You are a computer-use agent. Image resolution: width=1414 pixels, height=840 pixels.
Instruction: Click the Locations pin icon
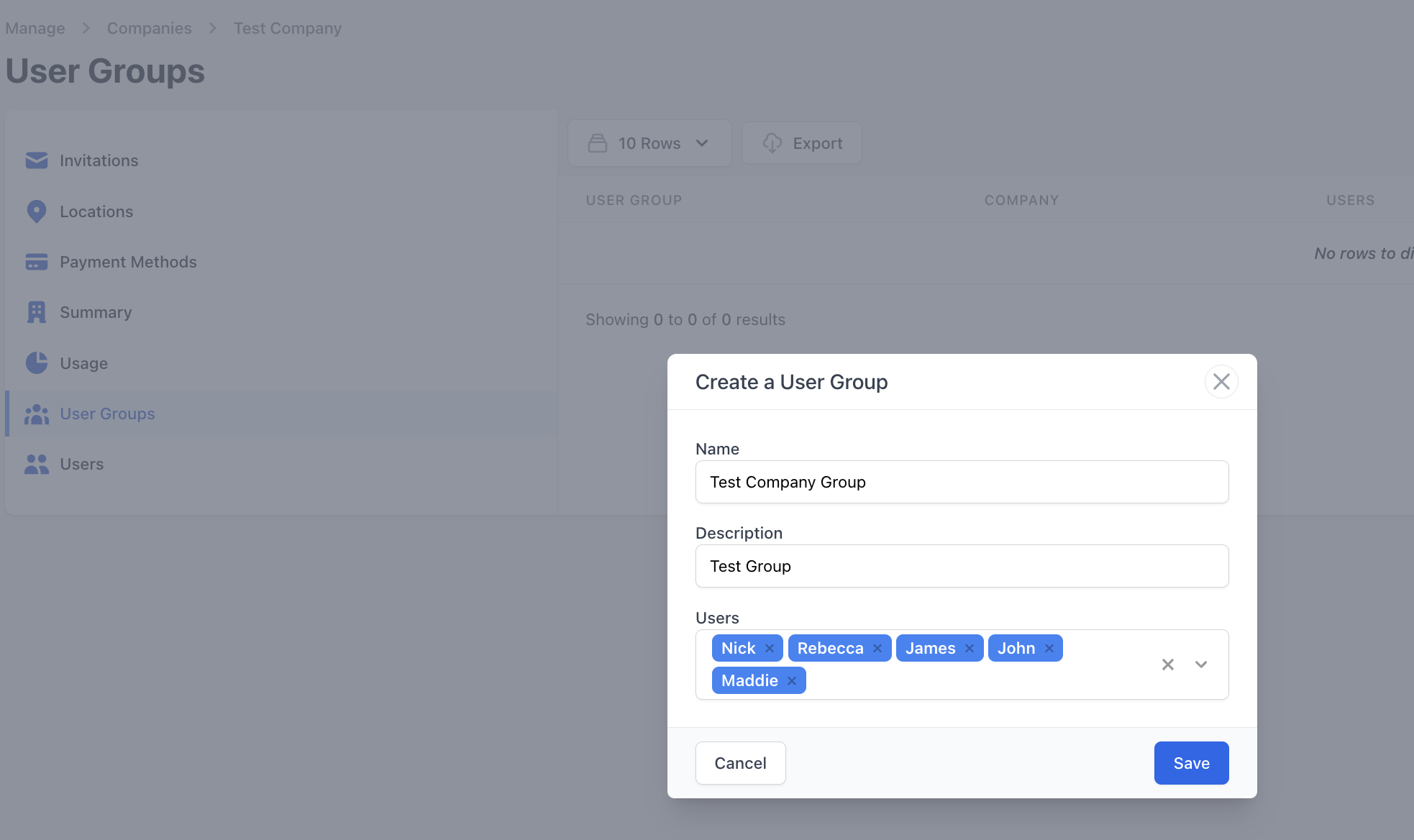pyautogui.click(x=37, y=211)
